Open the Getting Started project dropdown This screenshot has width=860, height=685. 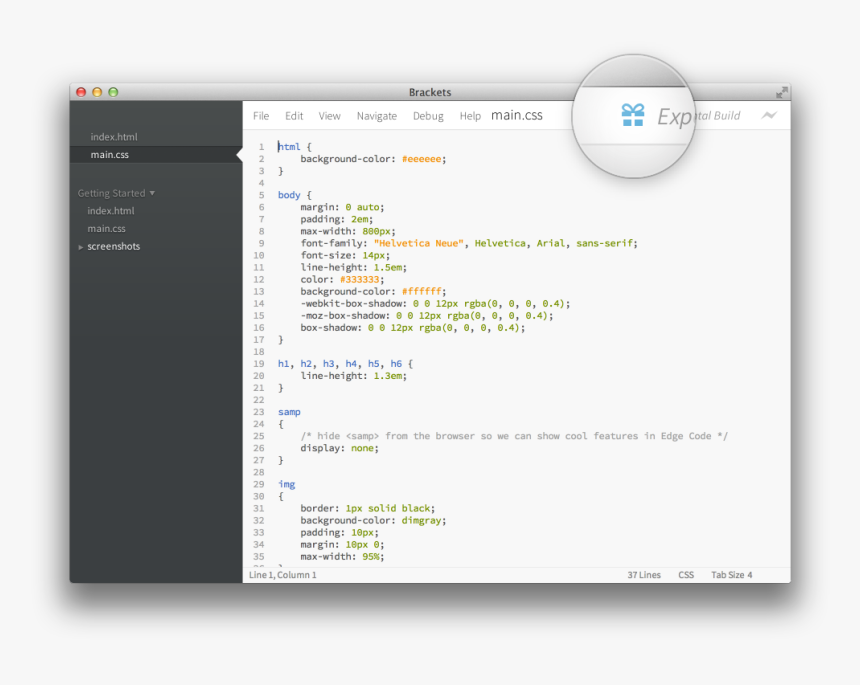[116, 193]
